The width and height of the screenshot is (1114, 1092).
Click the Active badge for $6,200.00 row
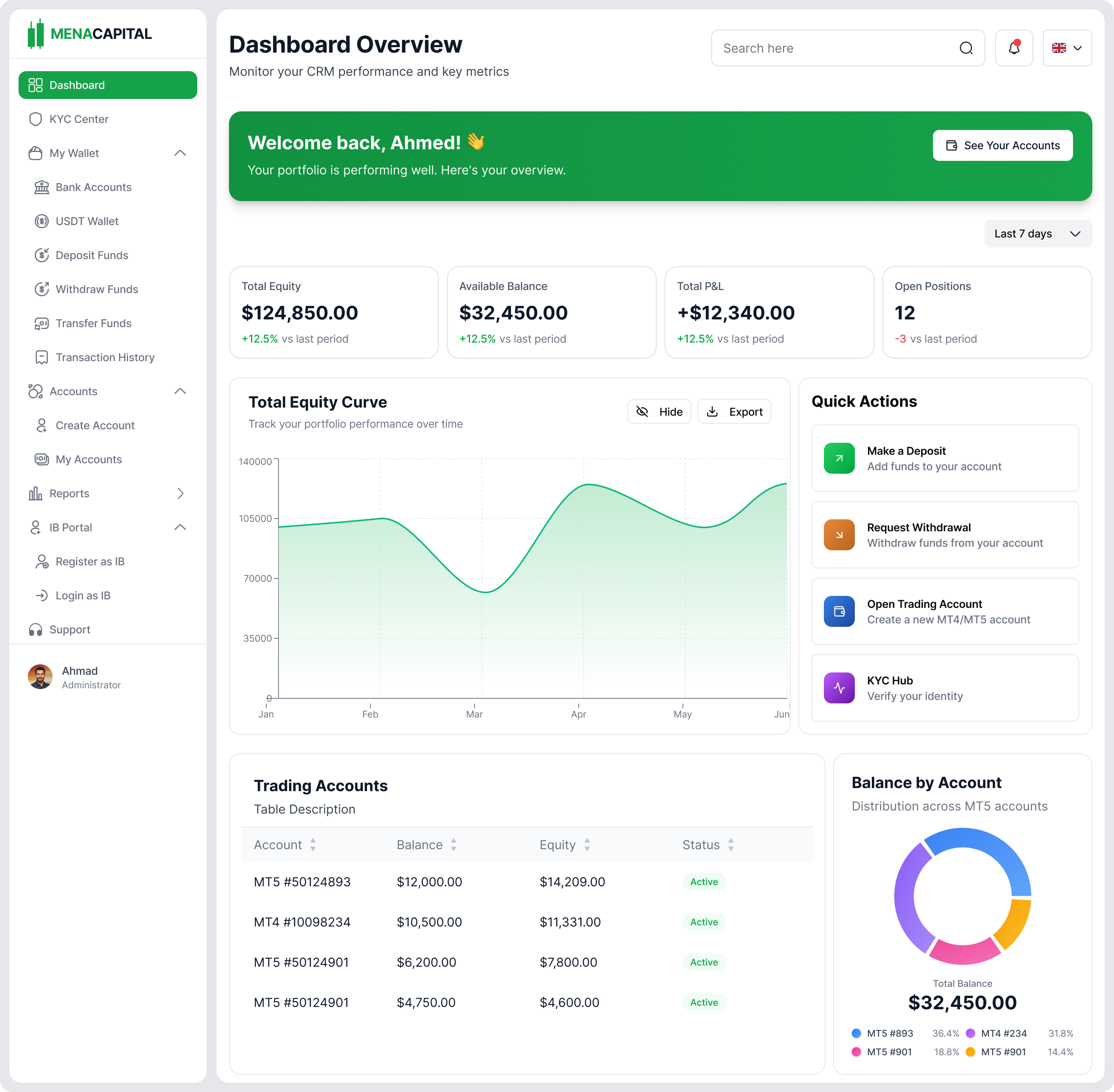click(704, 962)
